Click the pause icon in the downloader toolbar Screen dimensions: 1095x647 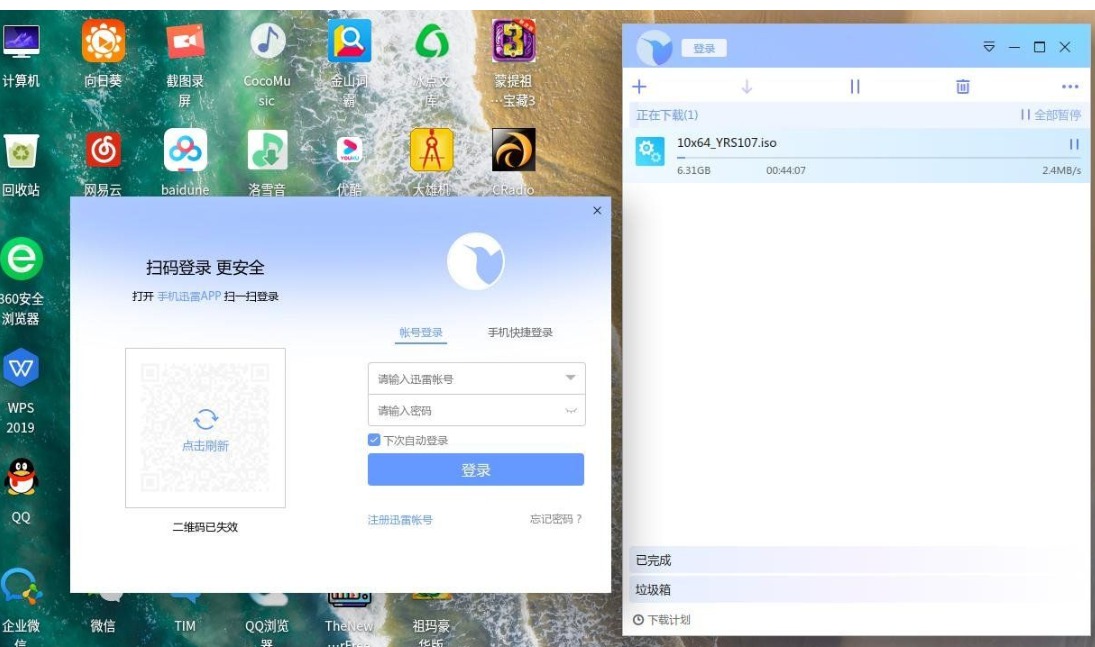click(x=855, y=87)
